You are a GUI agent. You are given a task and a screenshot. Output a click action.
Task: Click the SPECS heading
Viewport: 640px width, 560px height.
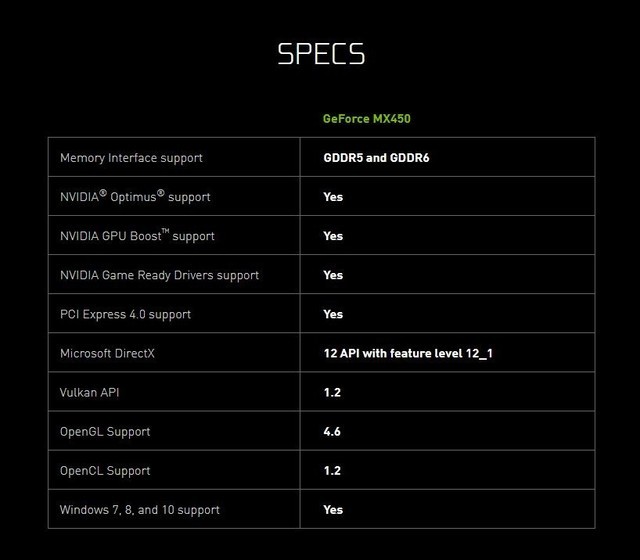pyautogui.click(x=320, y=53)
